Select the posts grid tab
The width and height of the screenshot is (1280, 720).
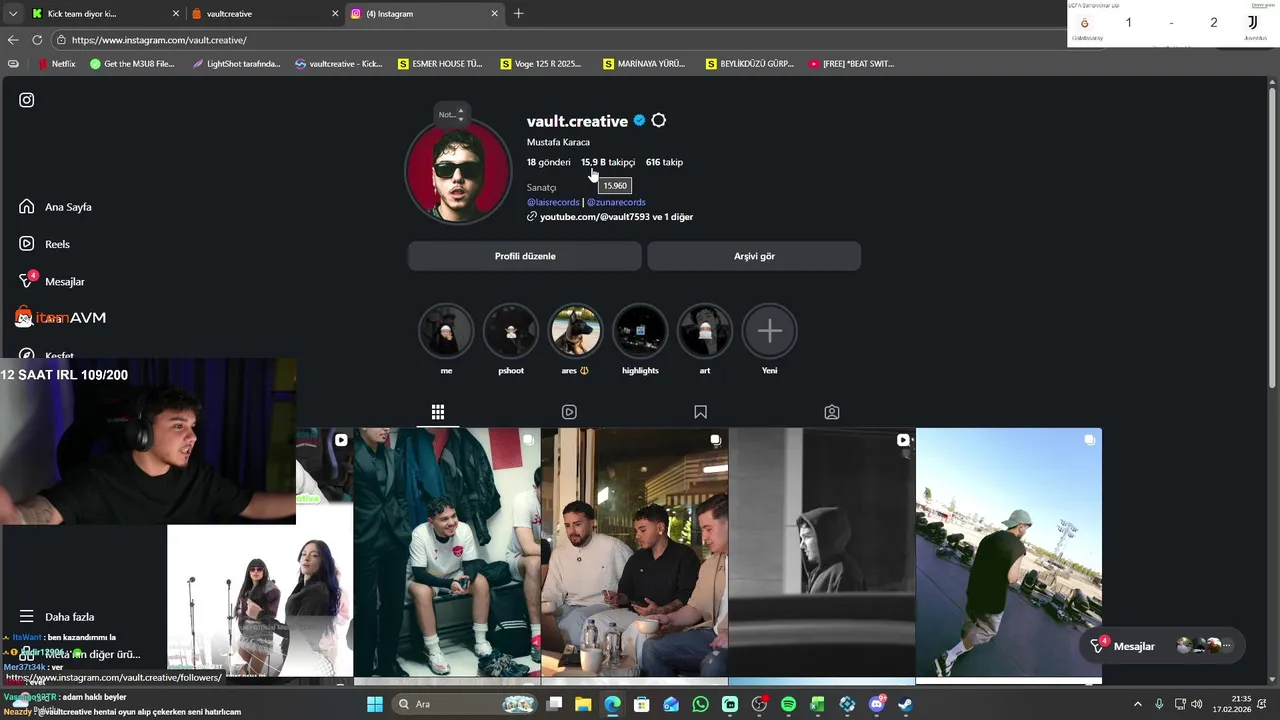click(x=438, y=412)
